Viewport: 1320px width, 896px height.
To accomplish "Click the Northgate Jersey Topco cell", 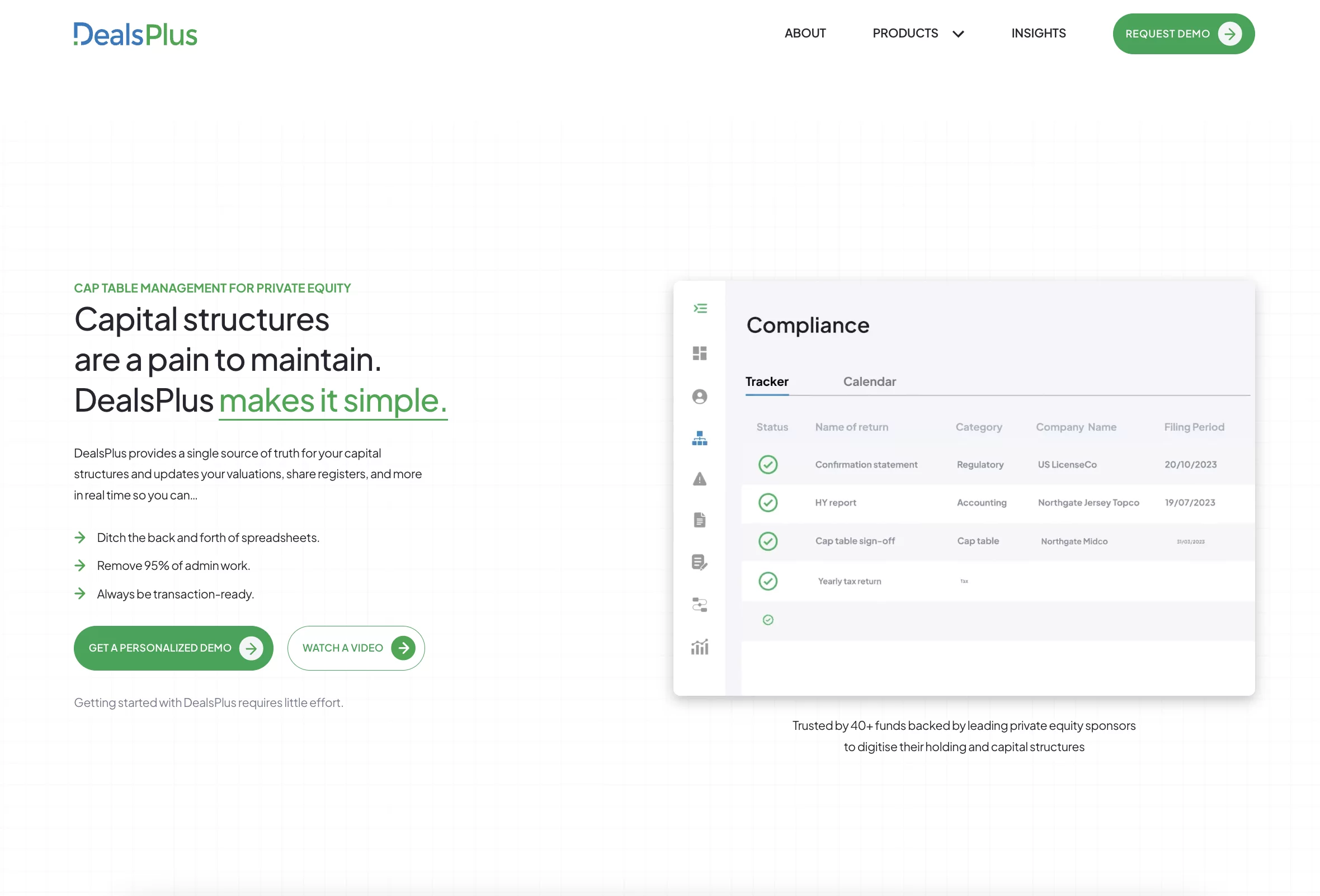I will [1088, 502].
